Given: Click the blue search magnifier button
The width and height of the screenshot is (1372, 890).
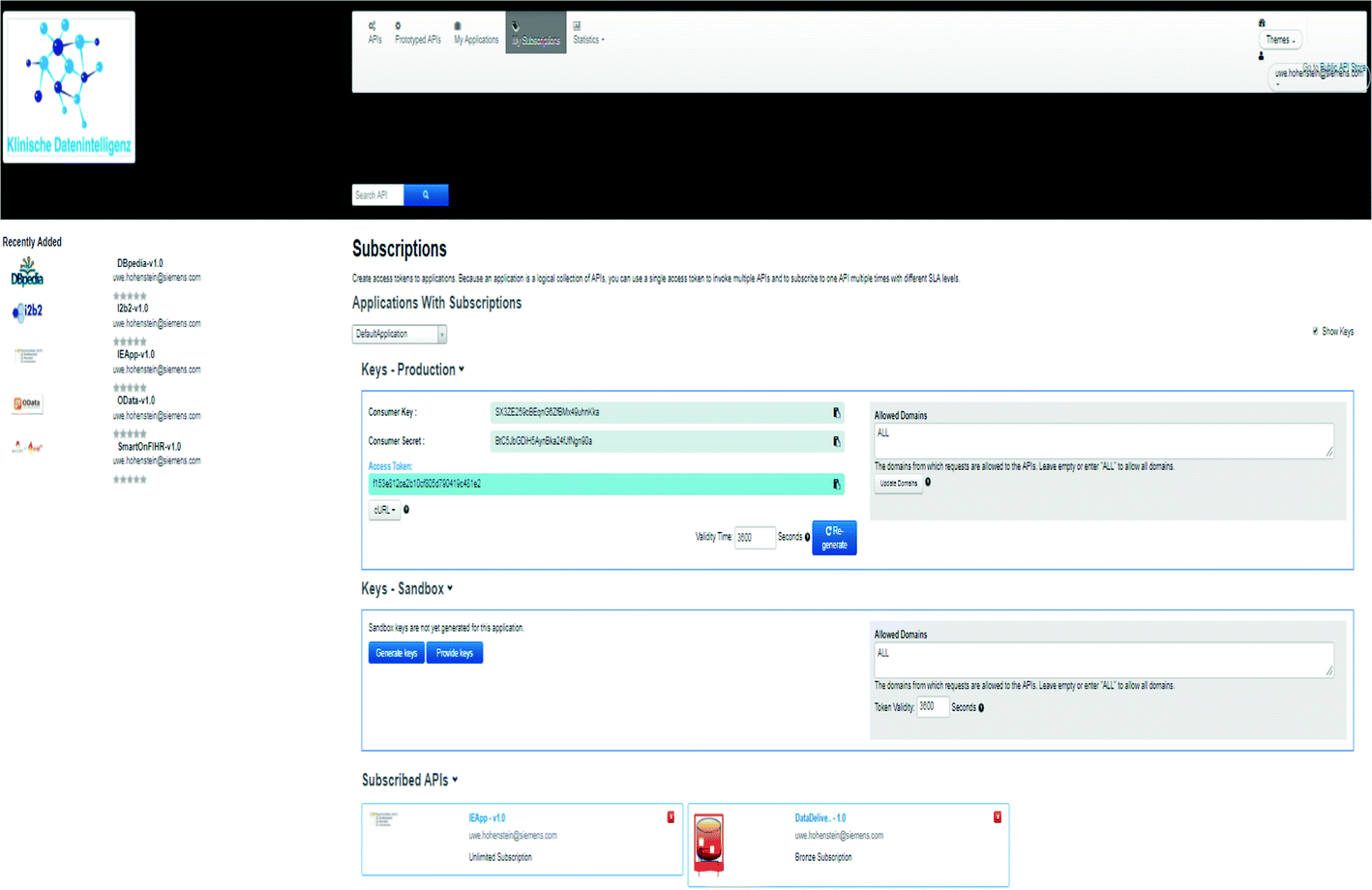Looking at the screenshot, I should (426, 195).
